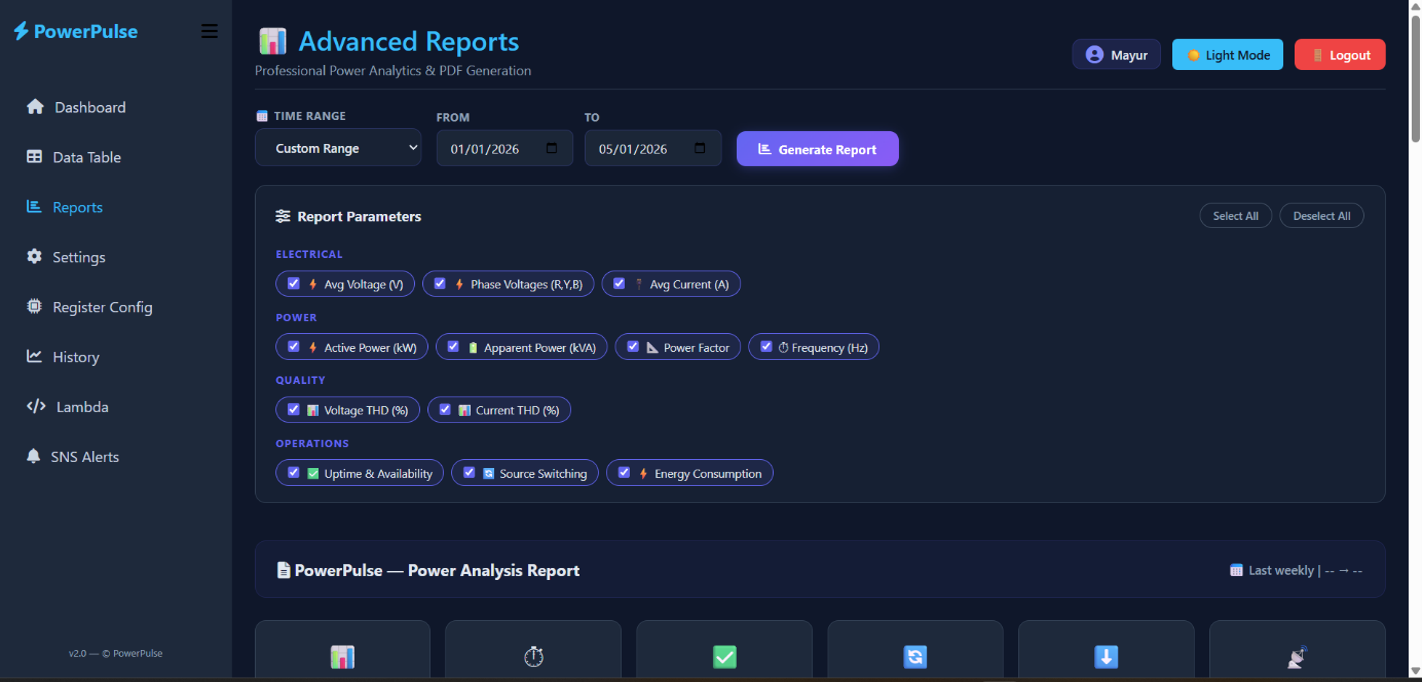Image resolution: width=1422 pixels, height=682 pixels.
Task: Click the OPERATIONS section heading
Action: click(312, 443)
